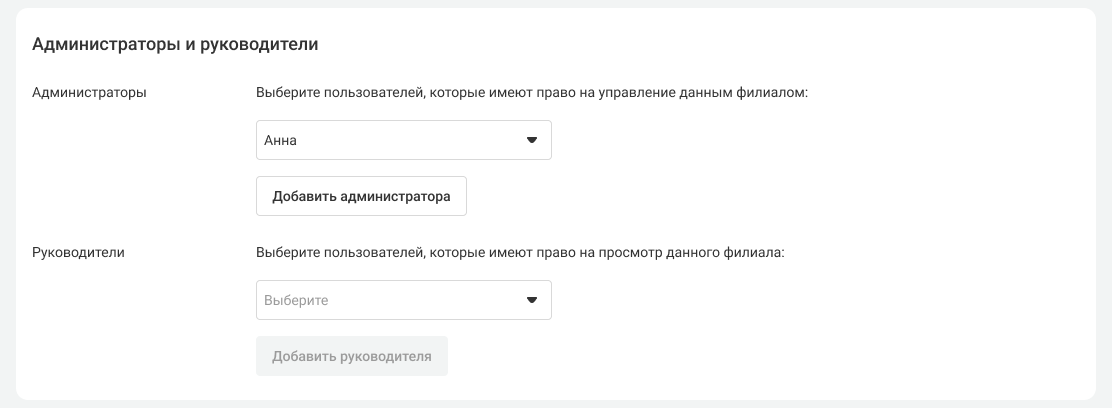Screen dimensions: 1112x408
Task: Click the Выберите placeholder text
Action: click(x=296, y=300)
